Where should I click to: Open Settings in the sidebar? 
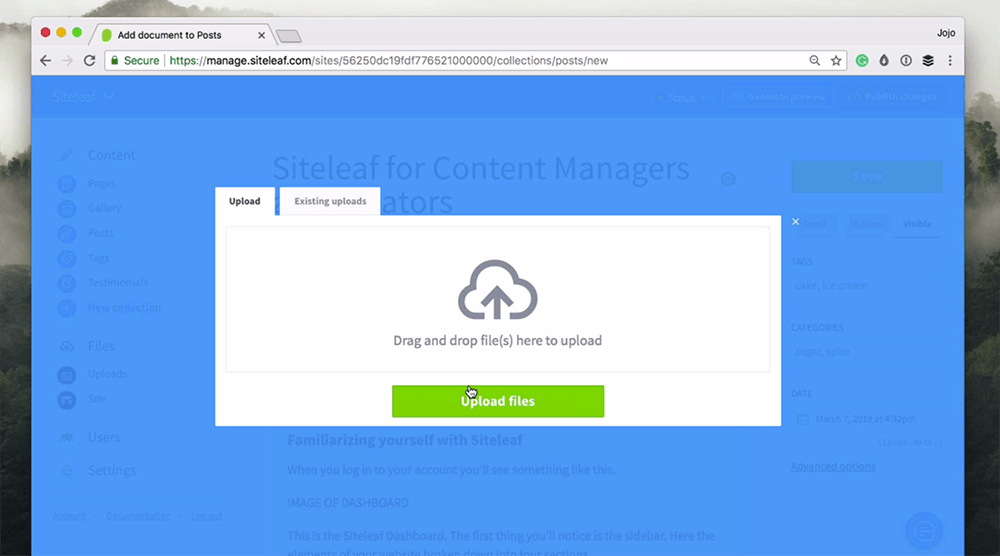(x=112, y=471)
